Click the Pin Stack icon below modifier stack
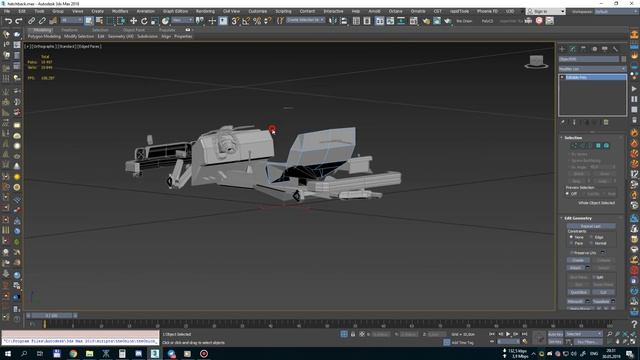Image resolution: width=640 pixels, height=360 pixels. click(x=563, y=122)
